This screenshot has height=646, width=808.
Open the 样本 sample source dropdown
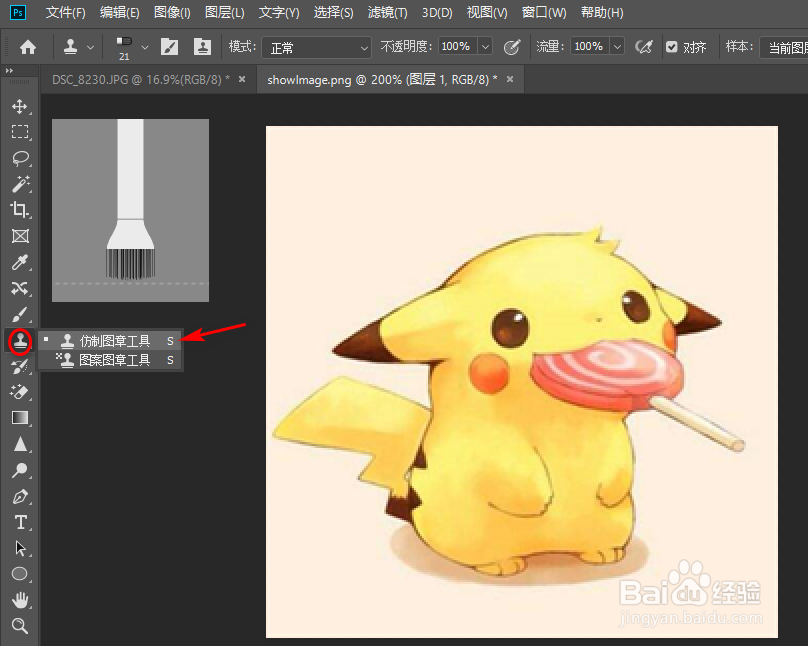pyautogui.click(x=784, y=47)
